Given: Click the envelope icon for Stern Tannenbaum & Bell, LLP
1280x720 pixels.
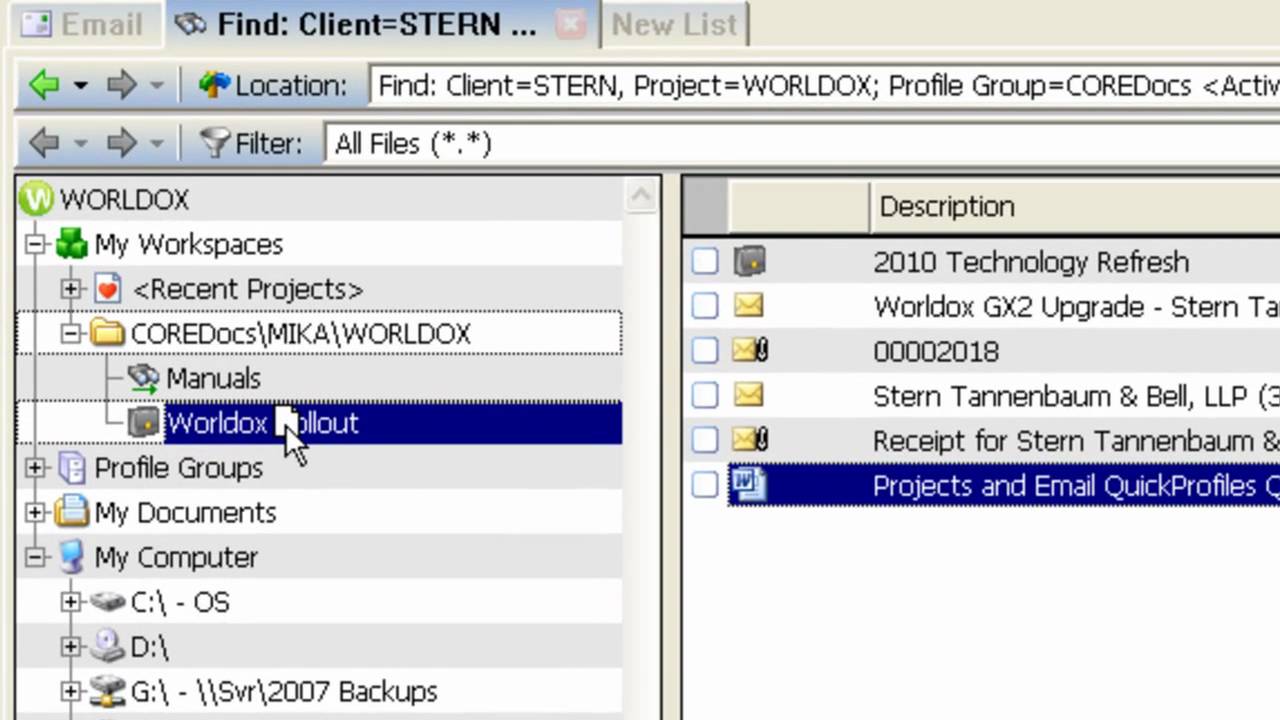Looking at the screenshot, I should point(749,396).
